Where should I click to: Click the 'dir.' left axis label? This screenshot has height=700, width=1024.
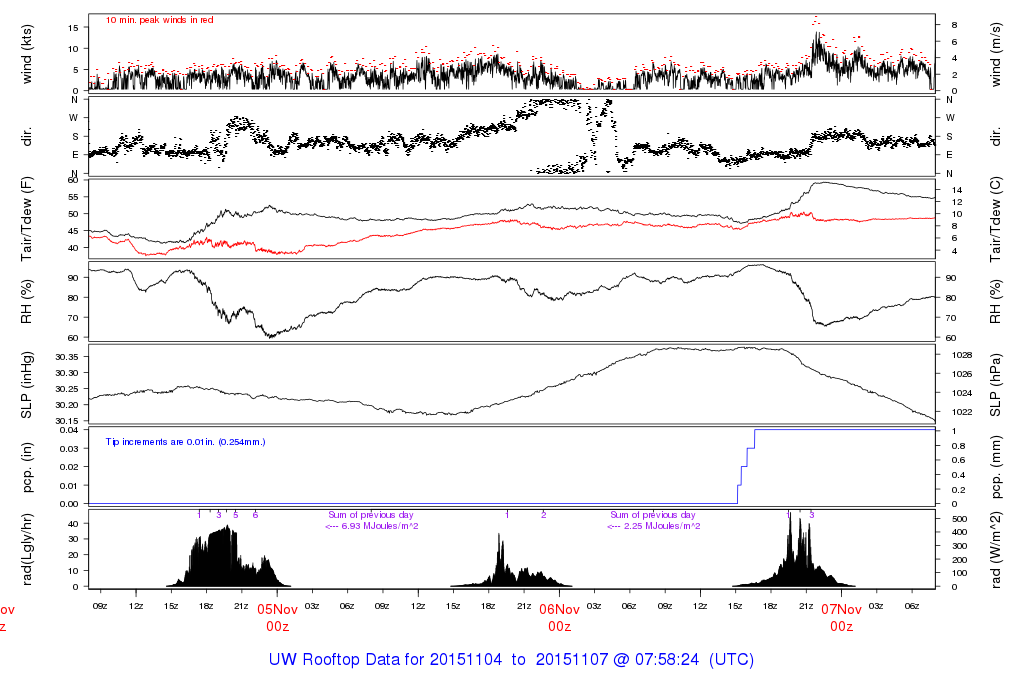pyautogui.click(x=27, y=136)
